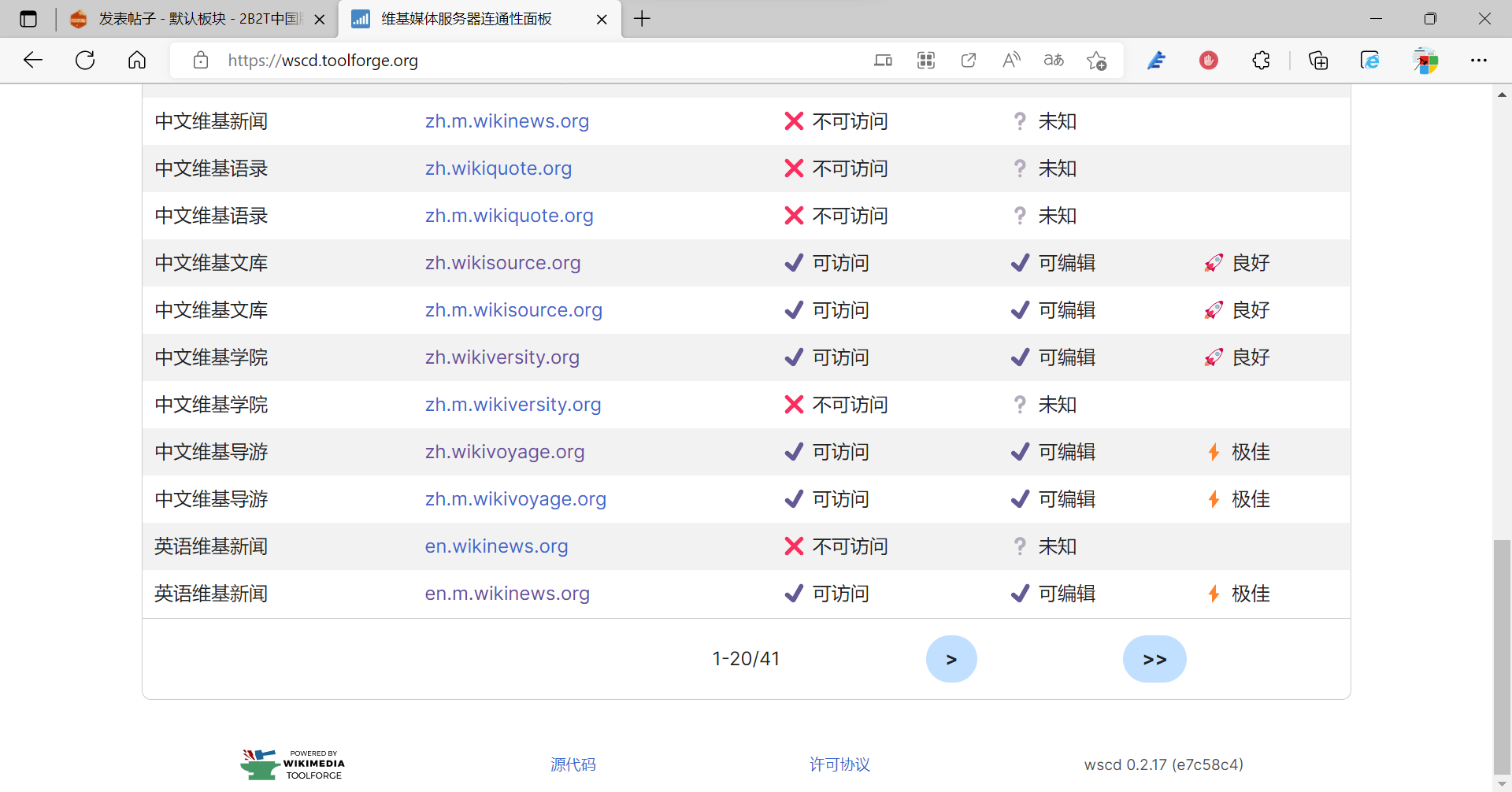Open en.m.wikinews.org link

point(507,594)
